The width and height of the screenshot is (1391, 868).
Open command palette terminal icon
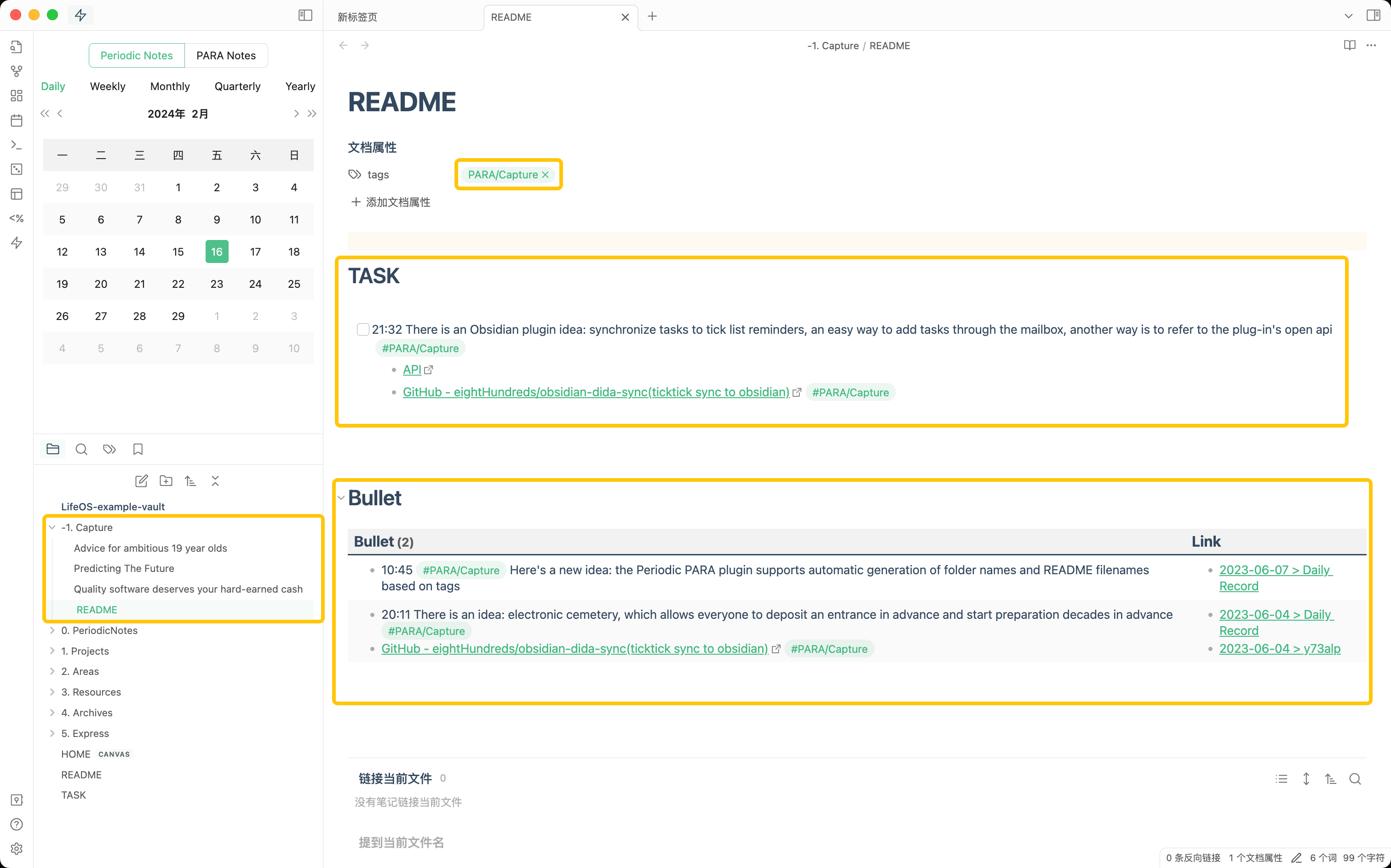pos(17,145)
